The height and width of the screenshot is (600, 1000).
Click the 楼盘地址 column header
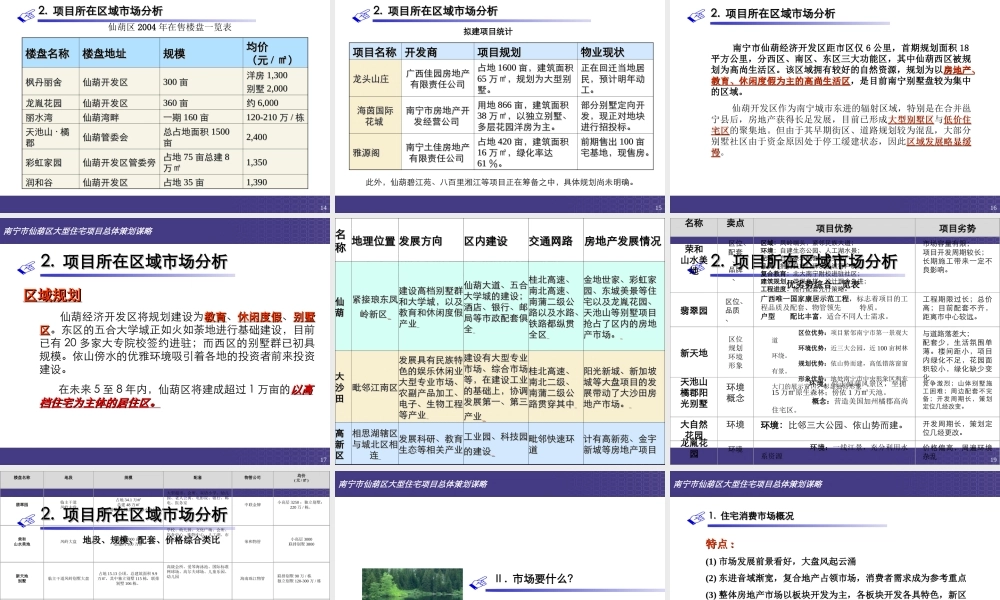(119, 53)
